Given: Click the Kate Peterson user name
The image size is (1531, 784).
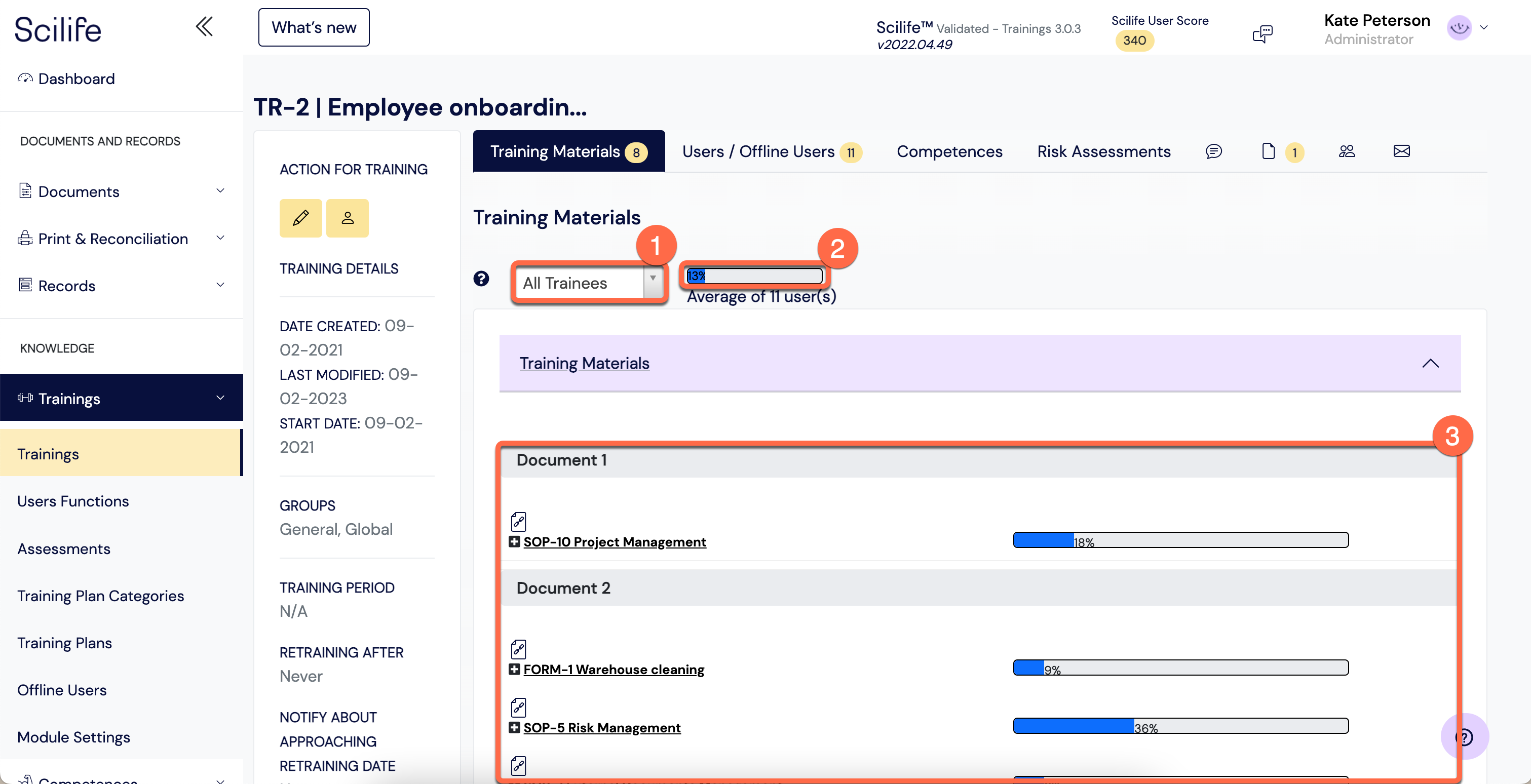Looking at the screenshot, I should point(1376,20).
